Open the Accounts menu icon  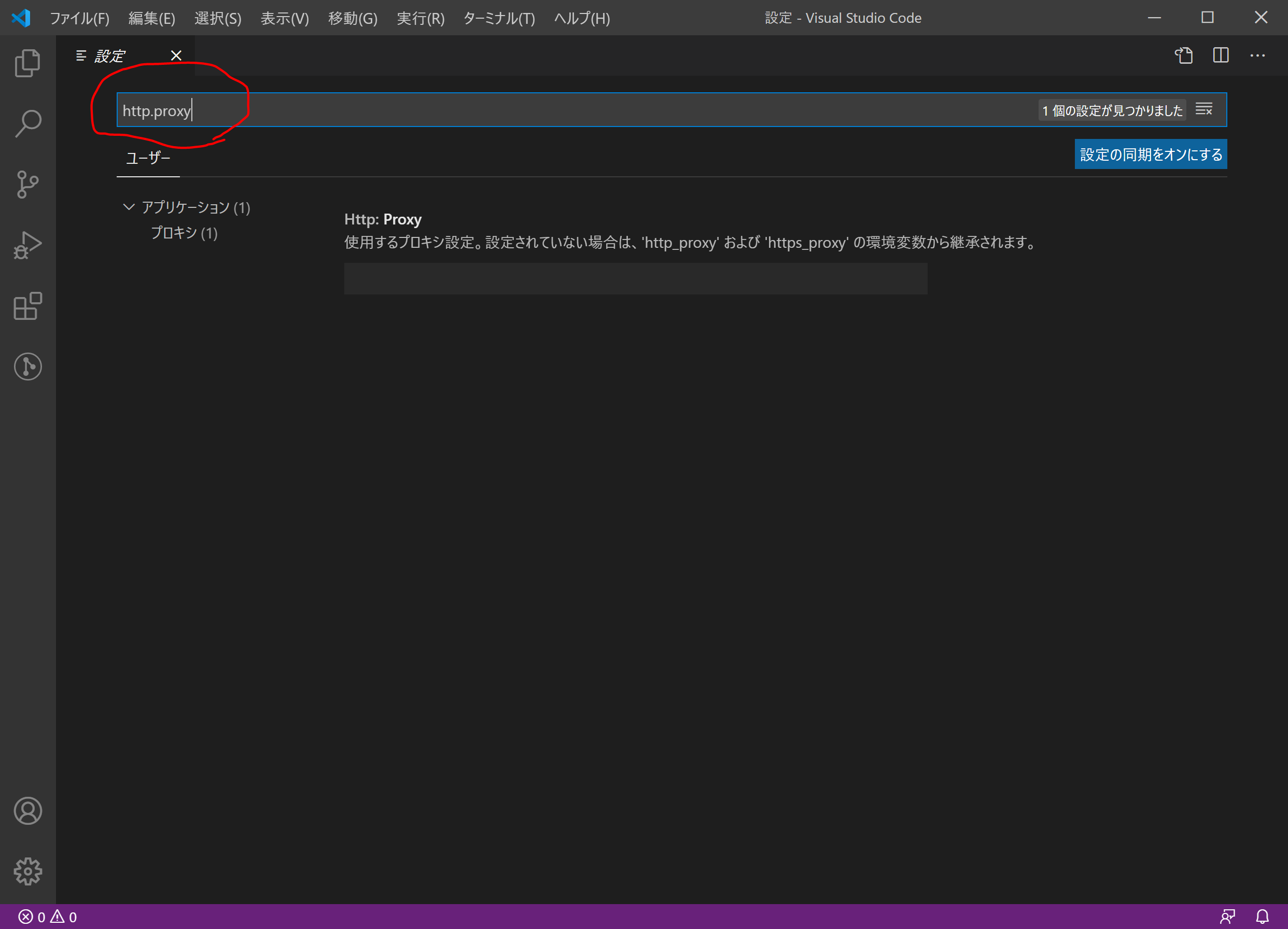[x=27, y=810]
